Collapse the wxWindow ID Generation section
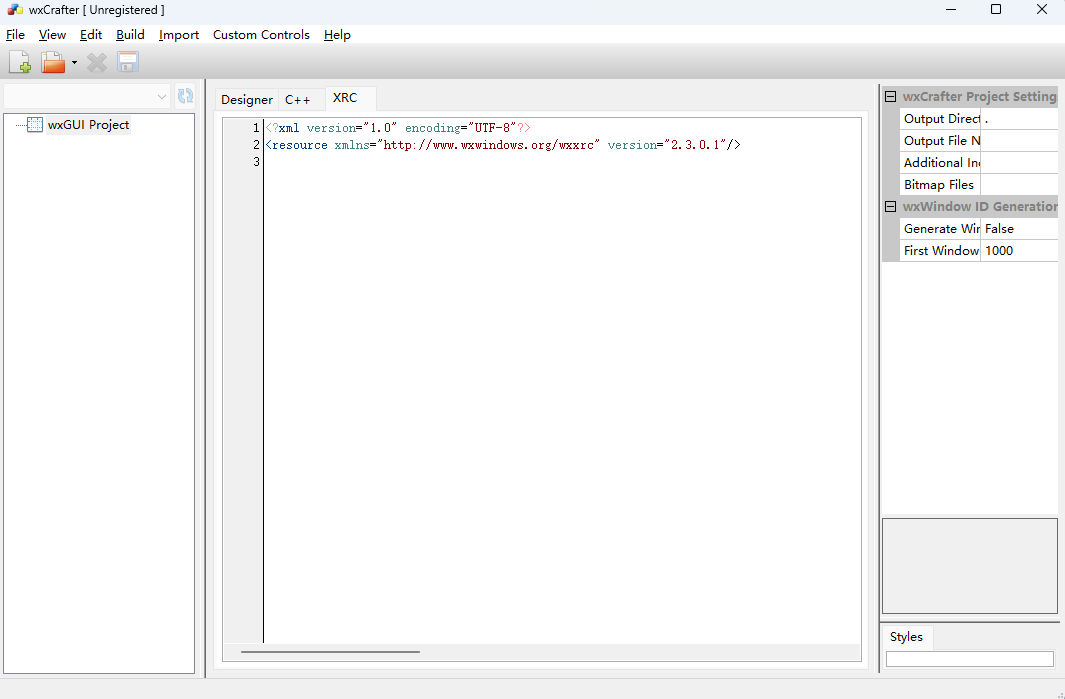Image resolution: width=1065 pixels, height=699 pixels. [x=890, y=207]
